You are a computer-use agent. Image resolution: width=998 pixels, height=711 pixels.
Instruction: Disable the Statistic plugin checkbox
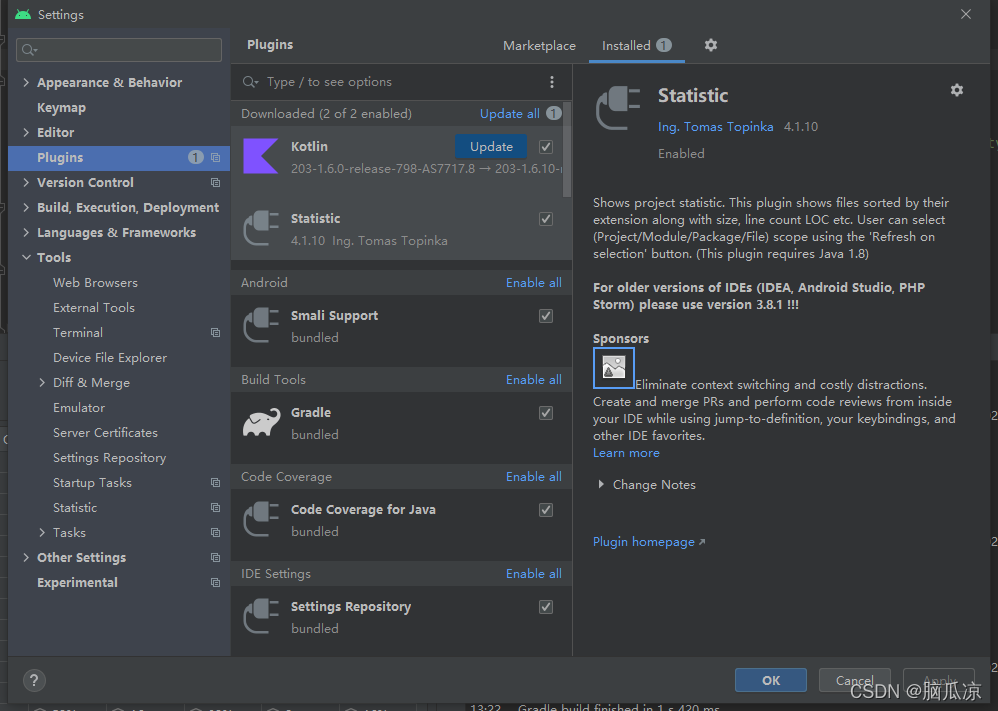[546, 219]
